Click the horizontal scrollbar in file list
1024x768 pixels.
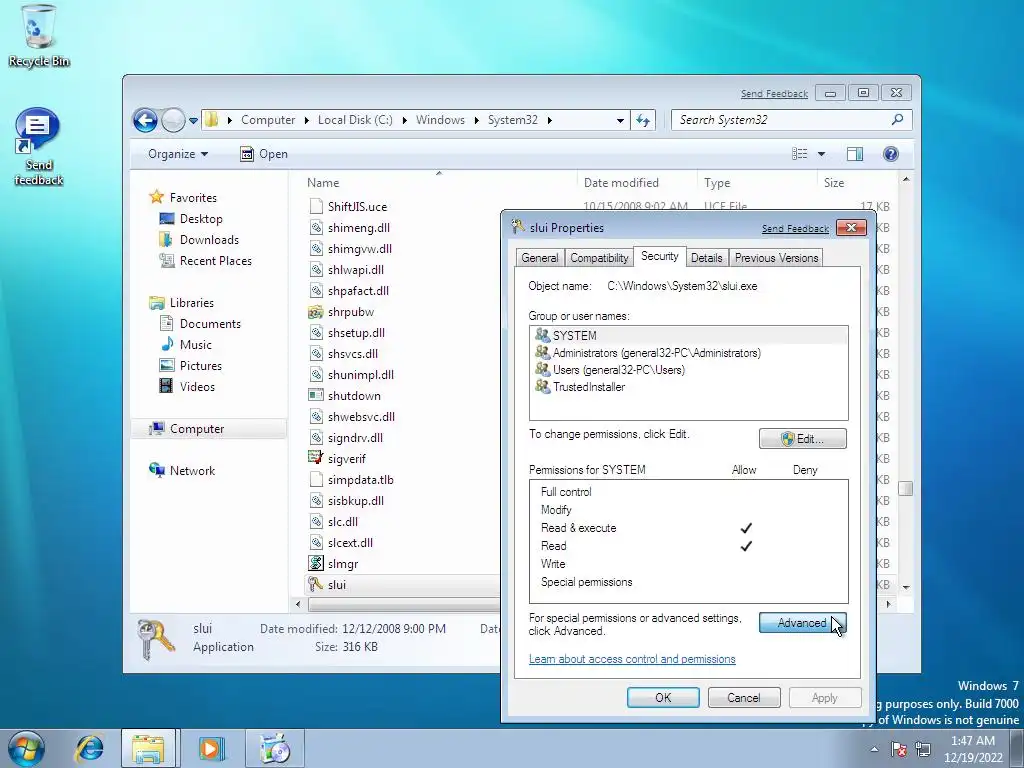[x=405, y=604]
